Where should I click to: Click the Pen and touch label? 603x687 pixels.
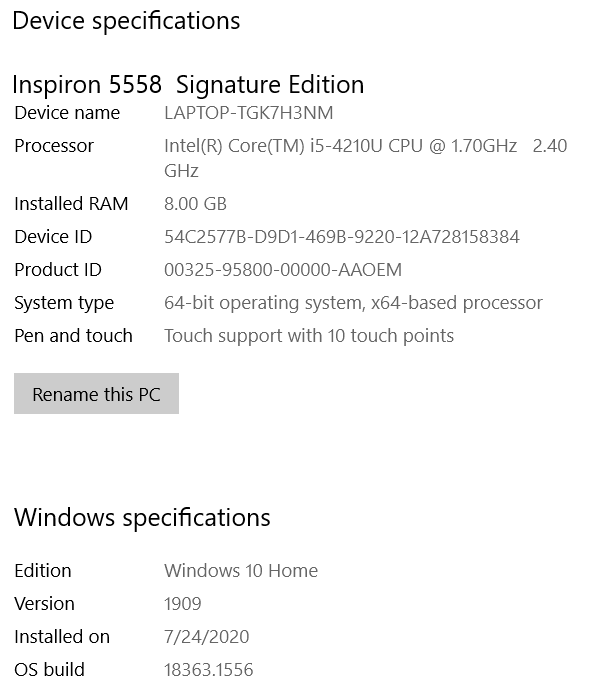coord(73,336)
